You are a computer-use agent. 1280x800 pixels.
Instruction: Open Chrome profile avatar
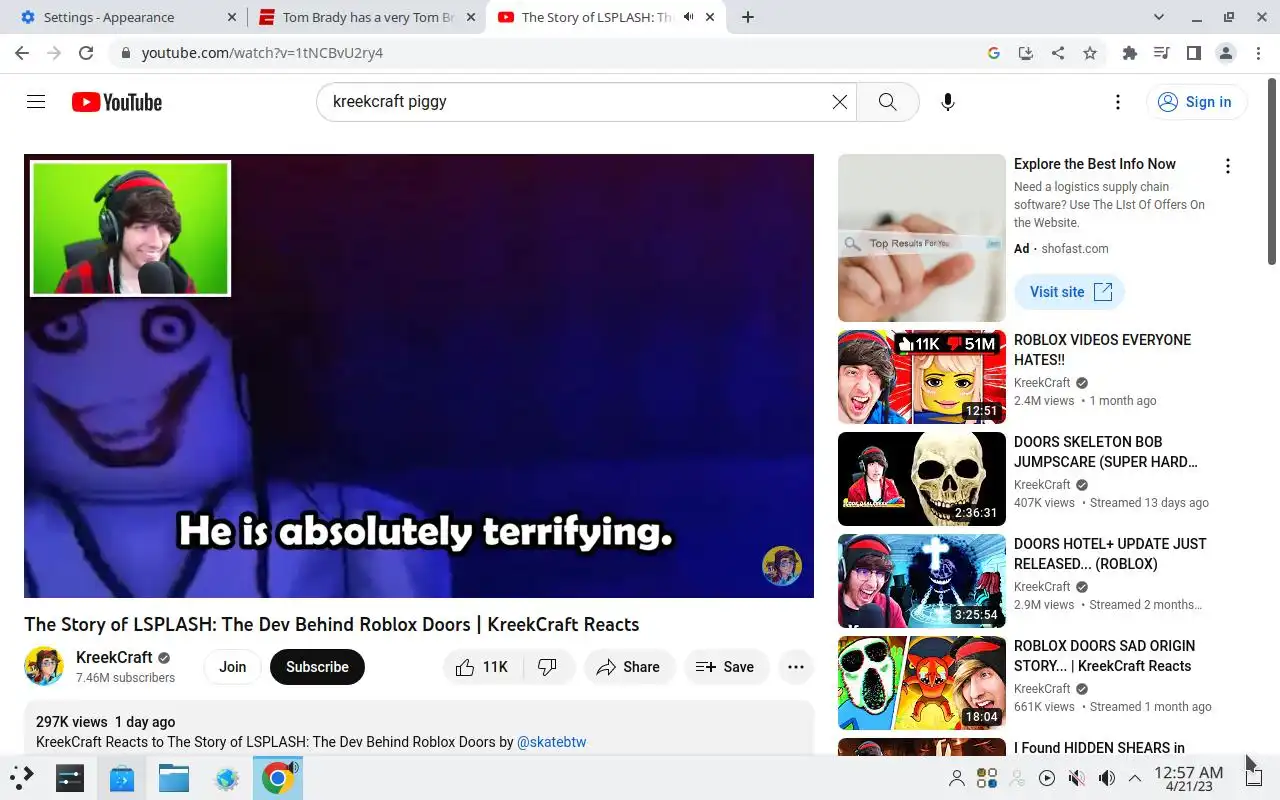click(x=1226, y=53)
